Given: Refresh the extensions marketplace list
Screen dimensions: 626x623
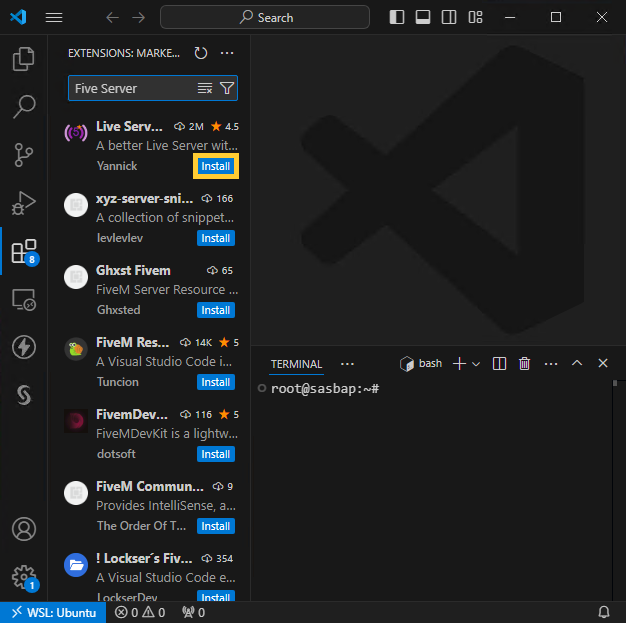Looking at the screenshot, I should click(201, 53).
